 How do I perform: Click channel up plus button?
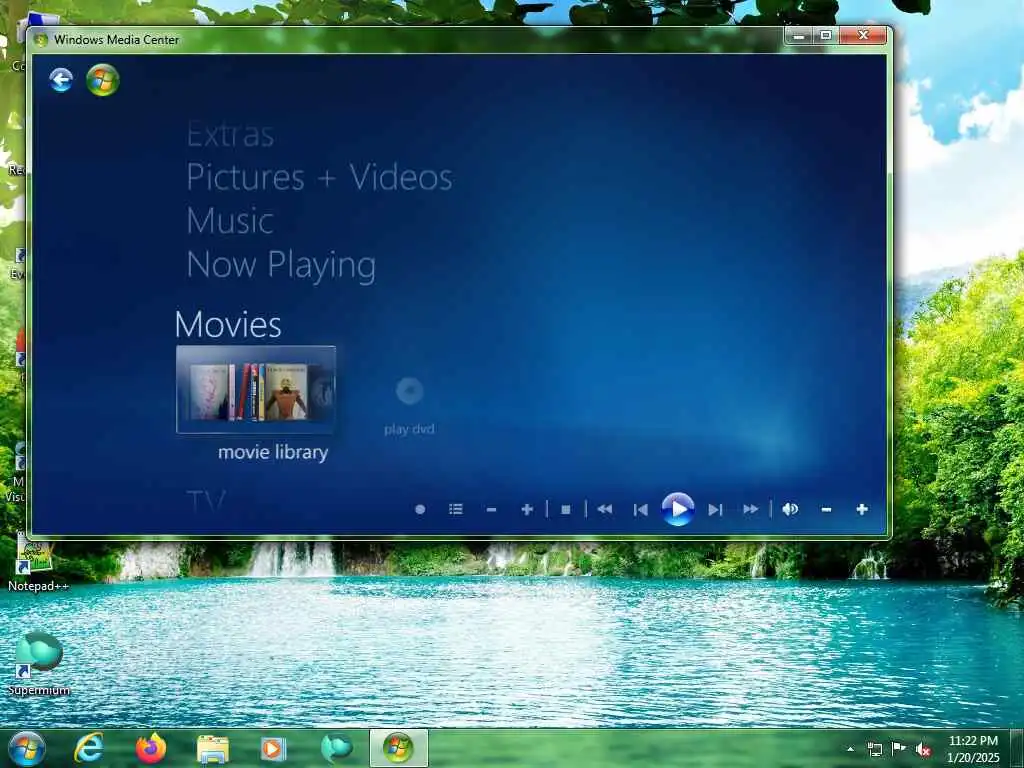coord(527,509)
